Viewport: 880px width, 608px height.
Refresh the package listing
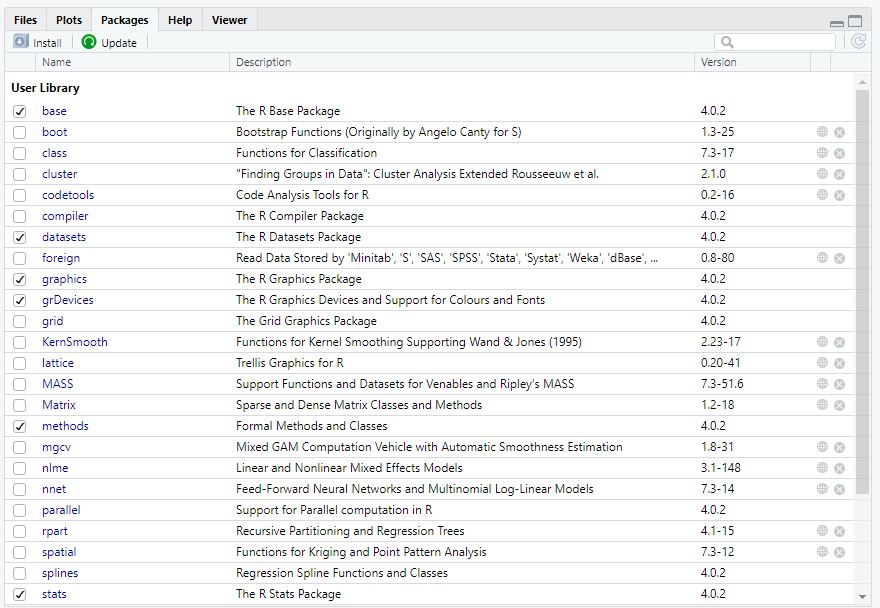click(x=858, y=42)
